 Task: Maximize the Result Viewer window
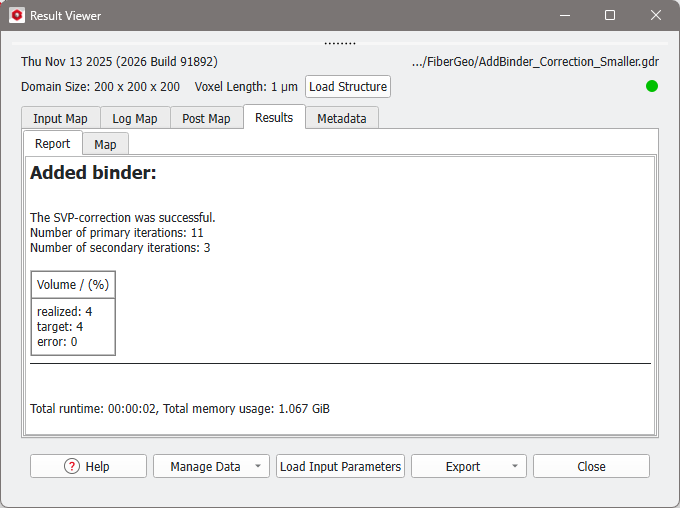click(610, 16)
